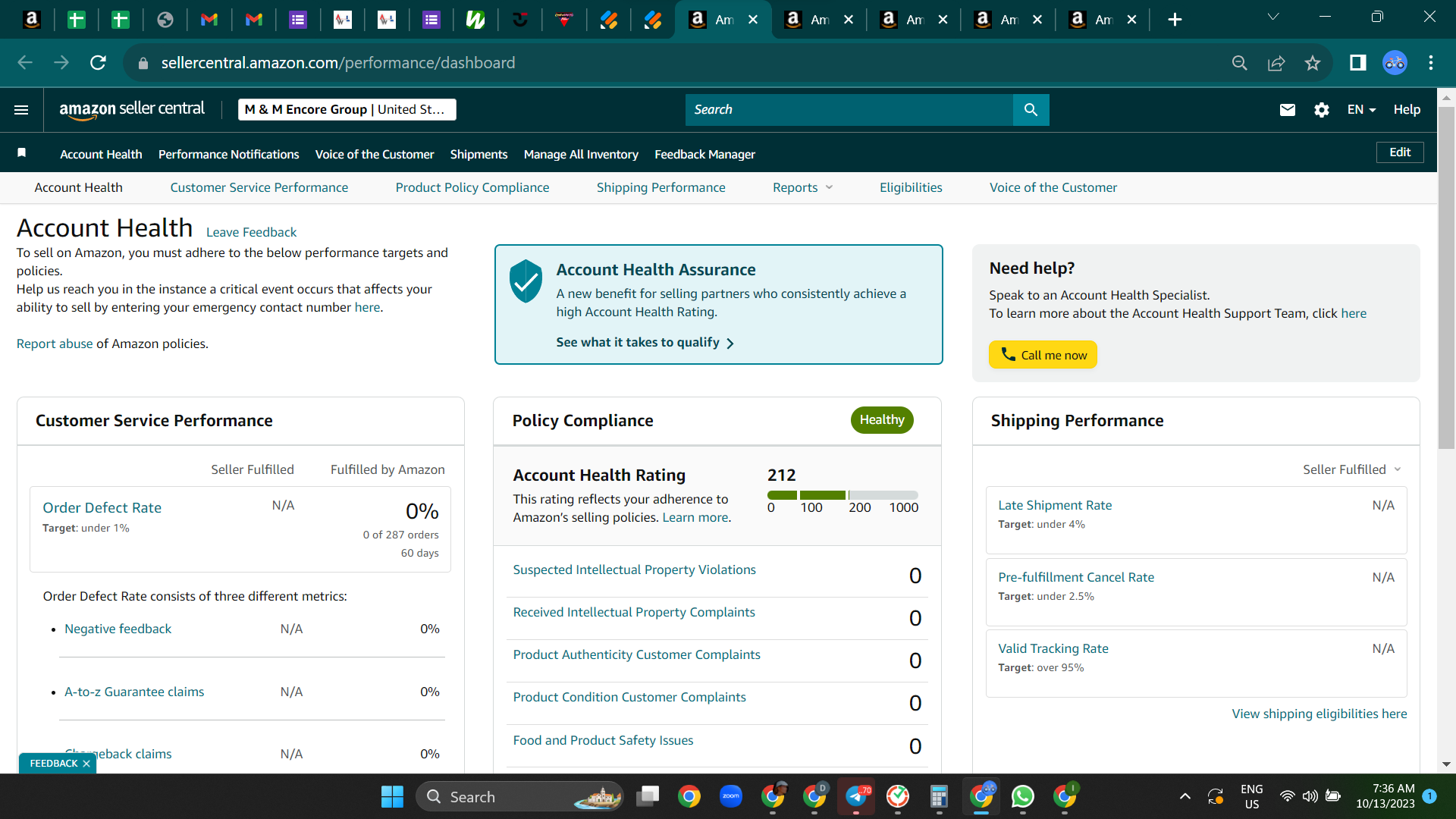Open the settings gear icon
The width and height of the screenshot is (1456, 819).
click(1322, 110)
